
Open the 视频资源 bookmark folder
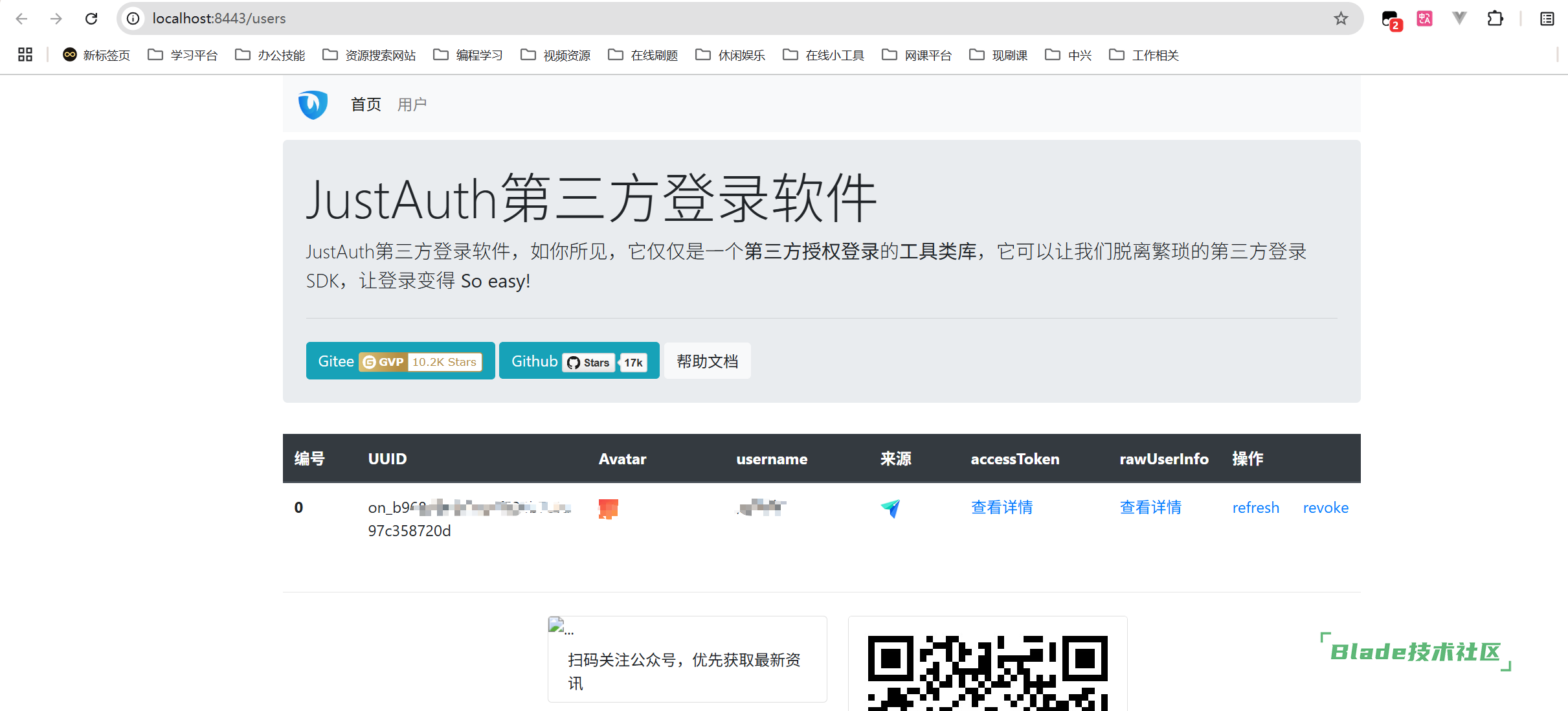click(555, 55)
